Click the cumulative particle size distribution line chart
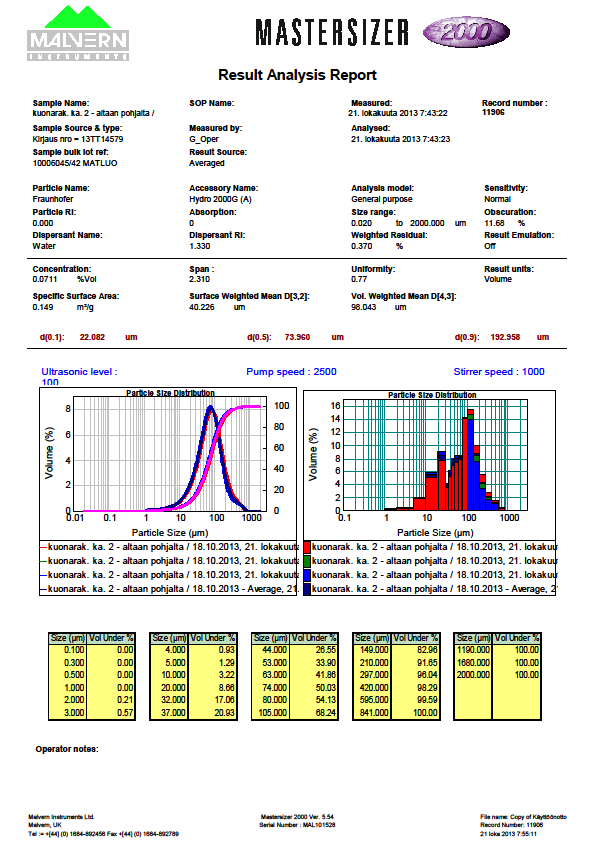Image resolution: width=595 pixels, height=842 pixels. (168, 464)
